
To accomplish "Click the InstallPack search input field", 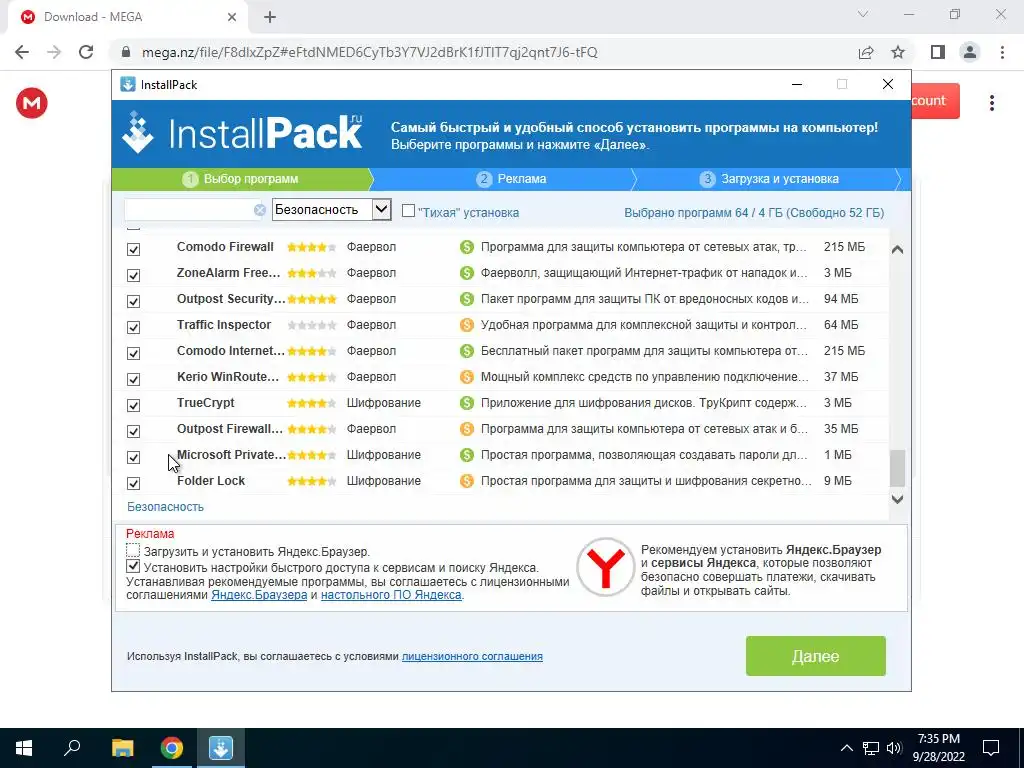I will tap(189, 210).
